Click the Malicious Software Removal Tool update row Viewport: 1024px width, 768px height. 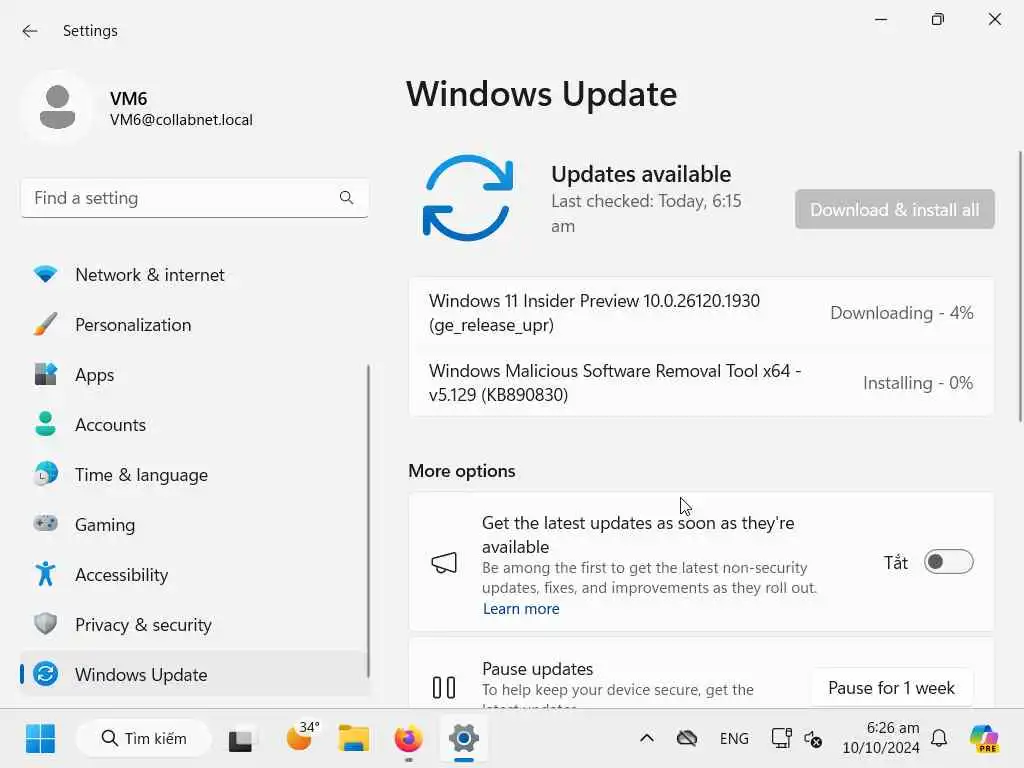[x=701, y=382]
